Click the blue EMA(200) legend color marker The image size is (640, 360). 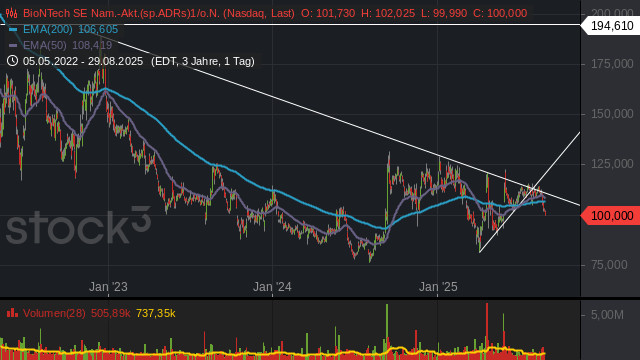click(13, 29)
